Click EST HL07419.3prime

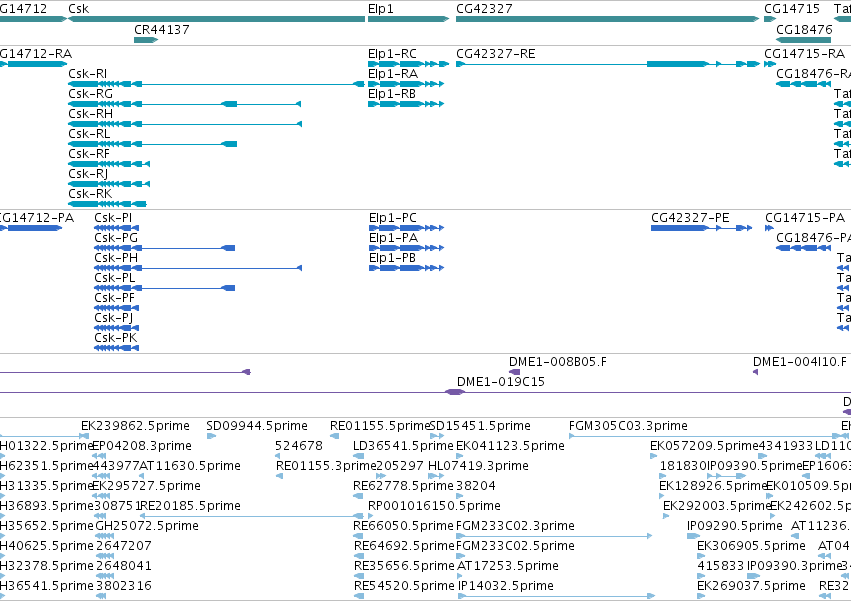pyautogui.click(x=478, y=466)
